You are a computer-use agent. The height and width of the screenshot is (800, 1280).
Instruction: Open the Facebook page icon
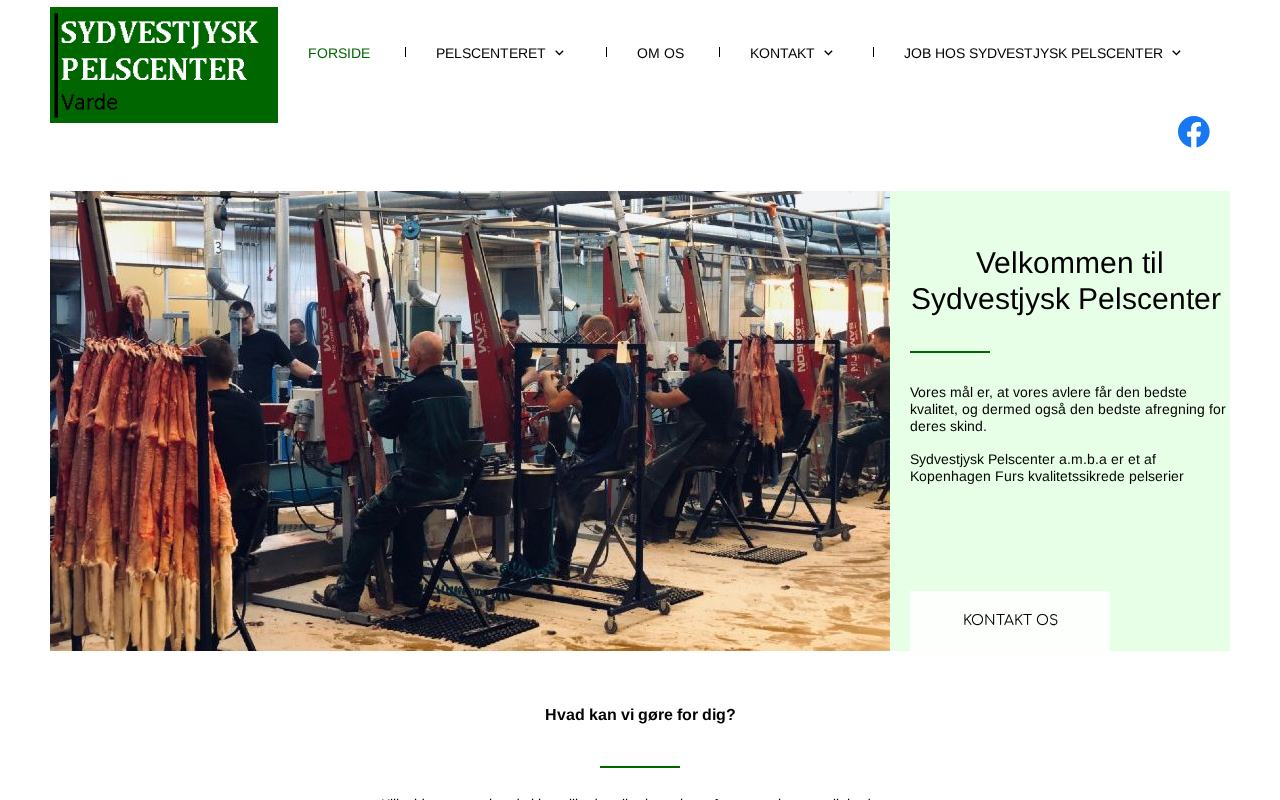[1193, 132]
